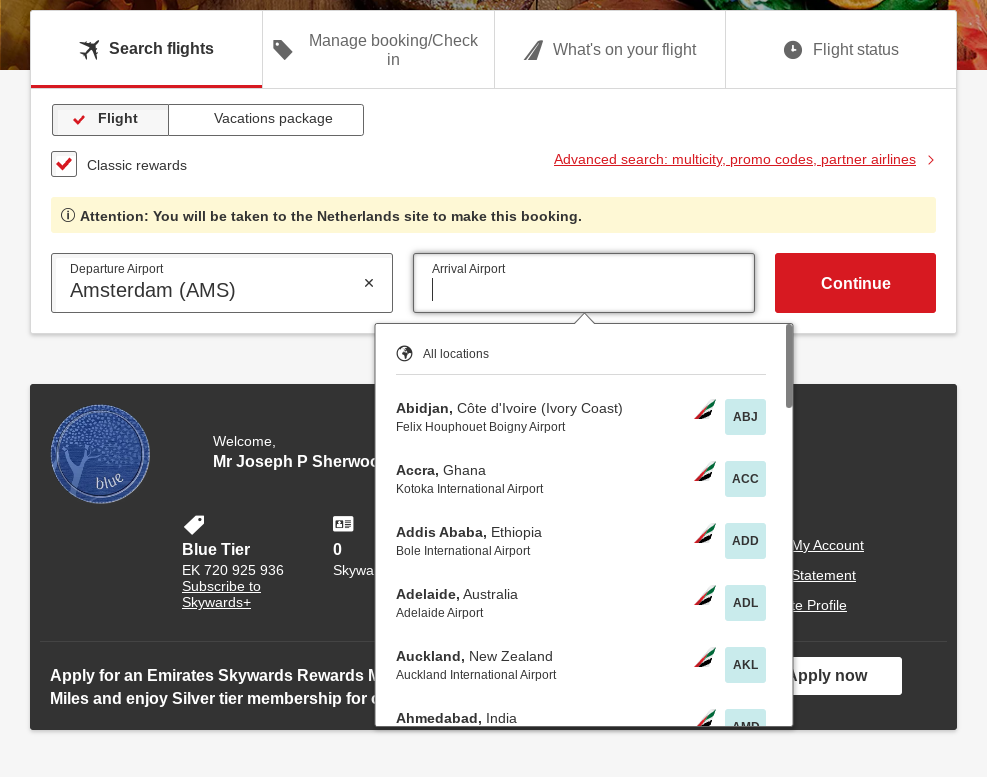Click the clock icon beside Flight status
This screenshot has width=987, height=777.
coord(792,50)
